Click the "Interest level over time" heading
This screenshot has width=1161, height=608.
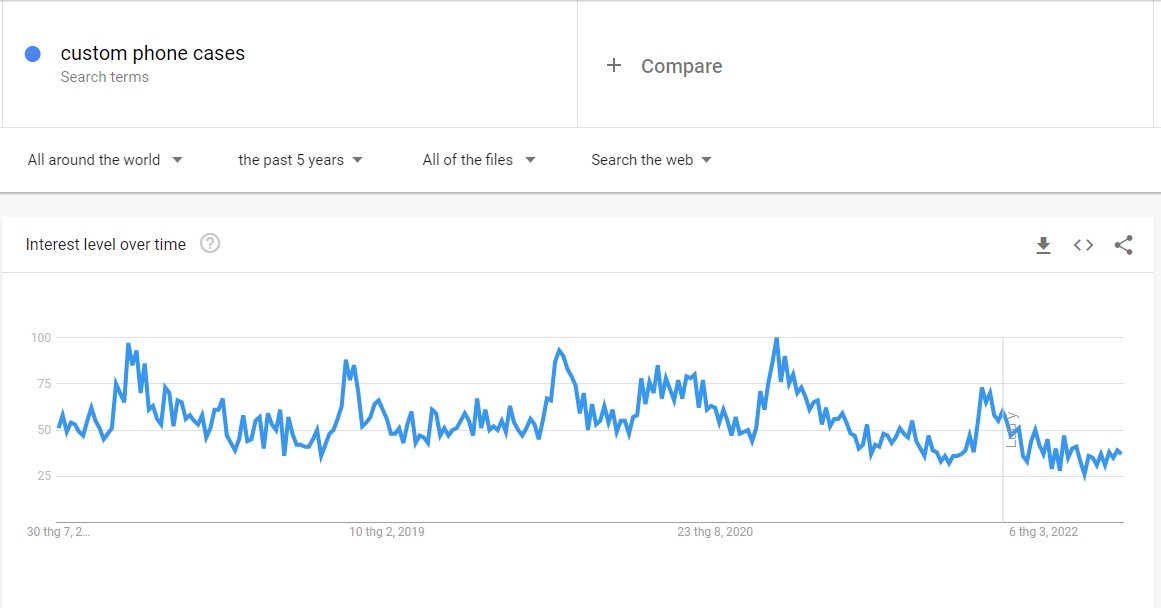click(106, 245)
